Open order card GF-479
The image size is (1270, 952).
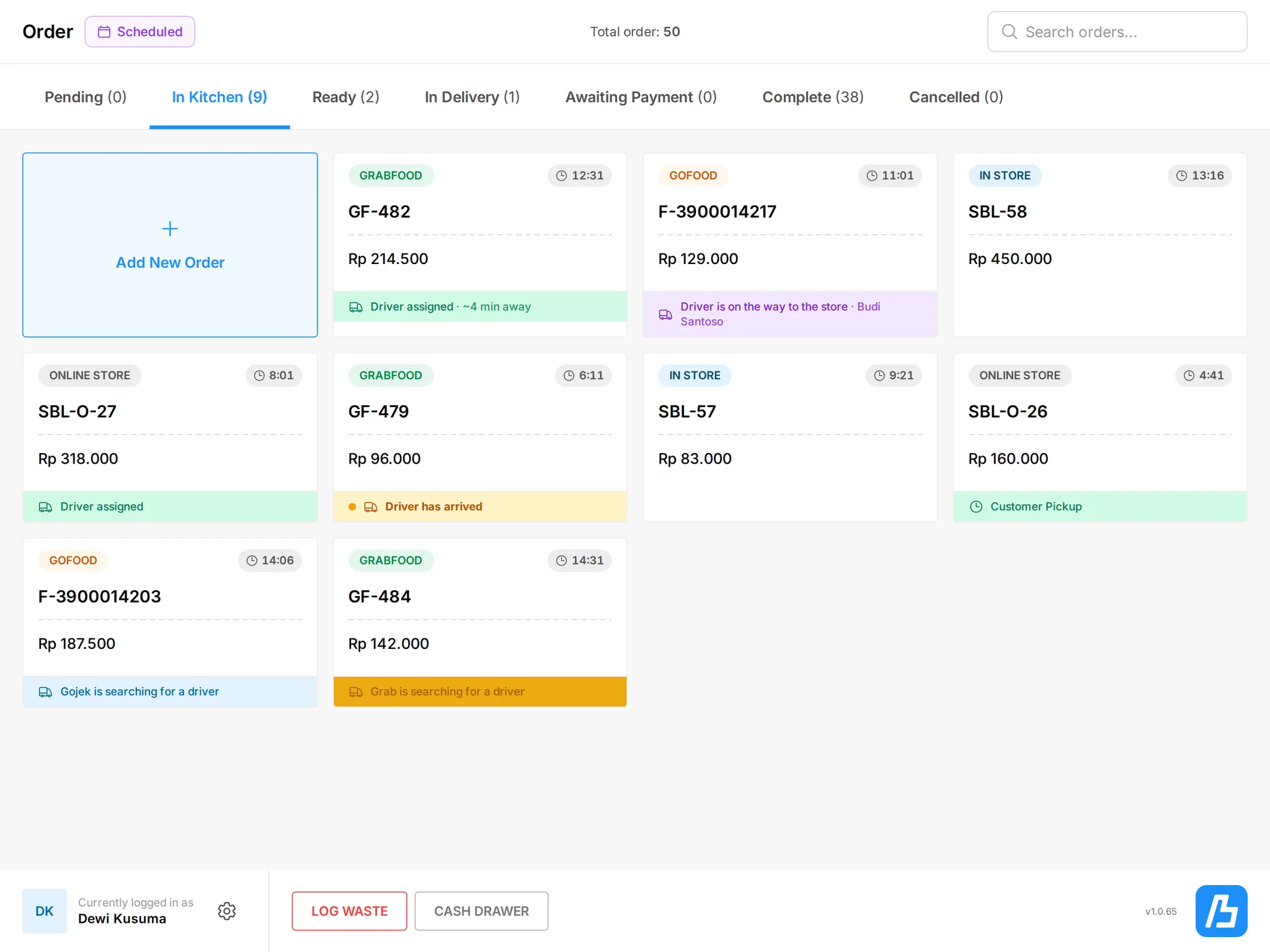480,438
